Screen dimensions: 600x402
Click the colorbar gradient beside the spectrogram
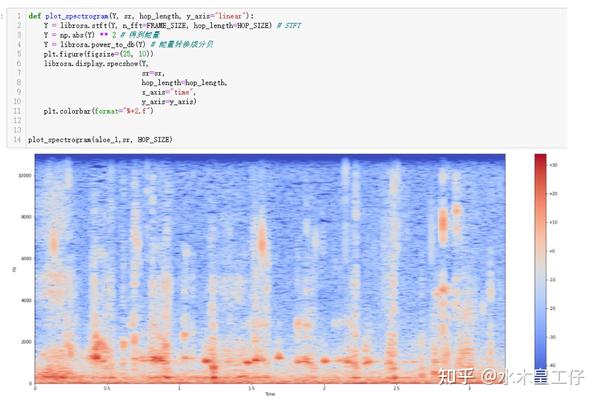click(x=540, y=269)
